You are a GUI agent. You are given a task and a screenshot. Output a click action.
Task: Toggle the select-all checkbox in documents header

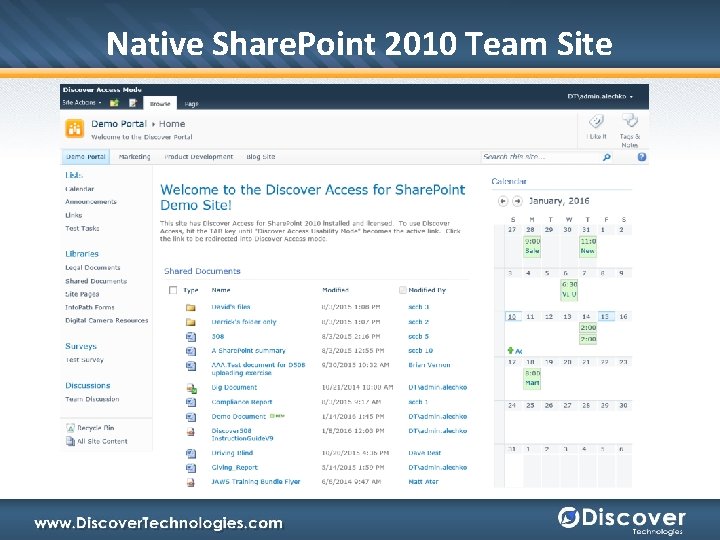coord(173,290)
